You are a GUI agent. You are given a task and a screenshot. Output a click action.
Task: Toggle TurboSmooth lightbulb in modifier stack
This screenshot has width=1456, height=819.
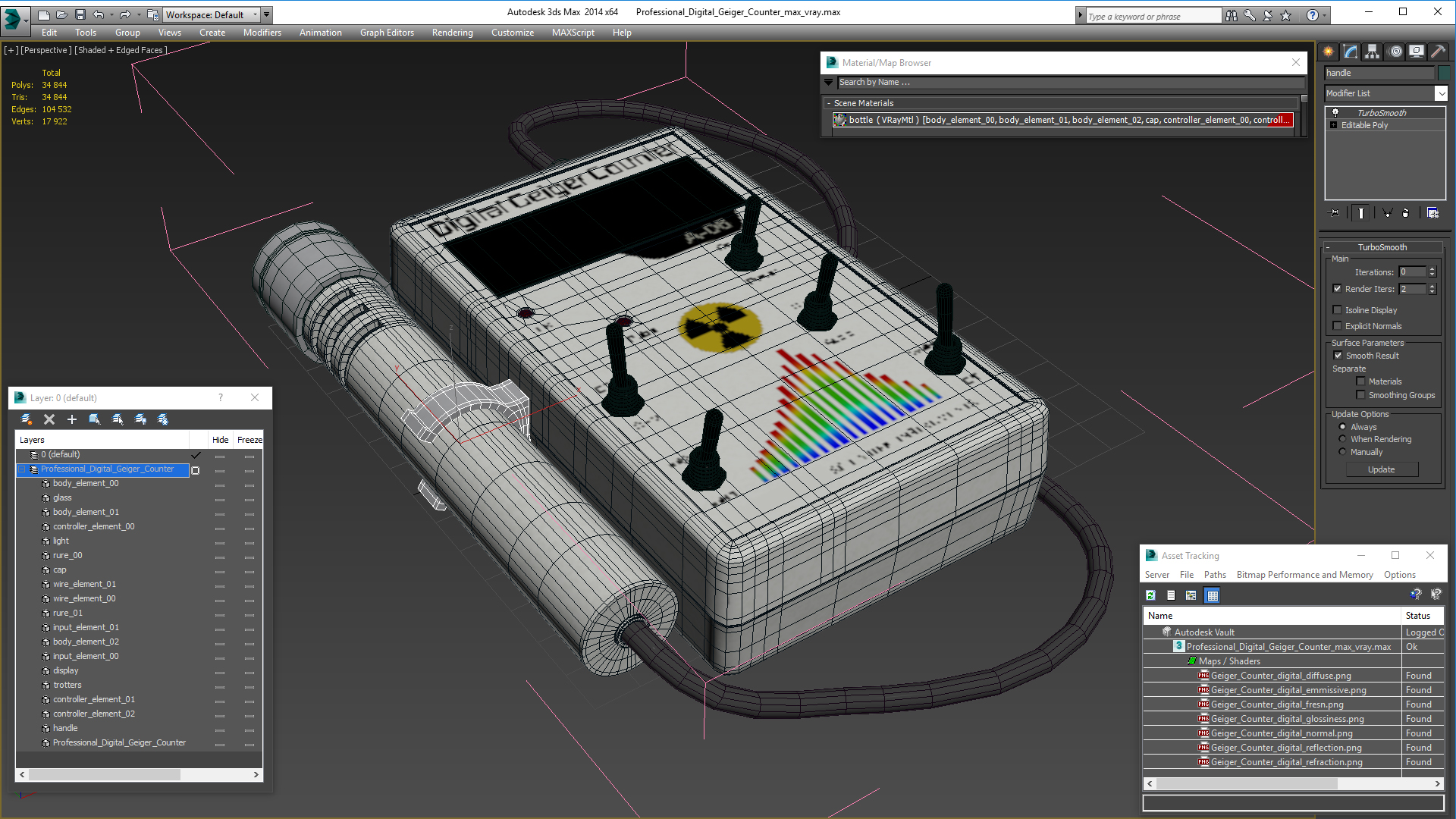1335,112
